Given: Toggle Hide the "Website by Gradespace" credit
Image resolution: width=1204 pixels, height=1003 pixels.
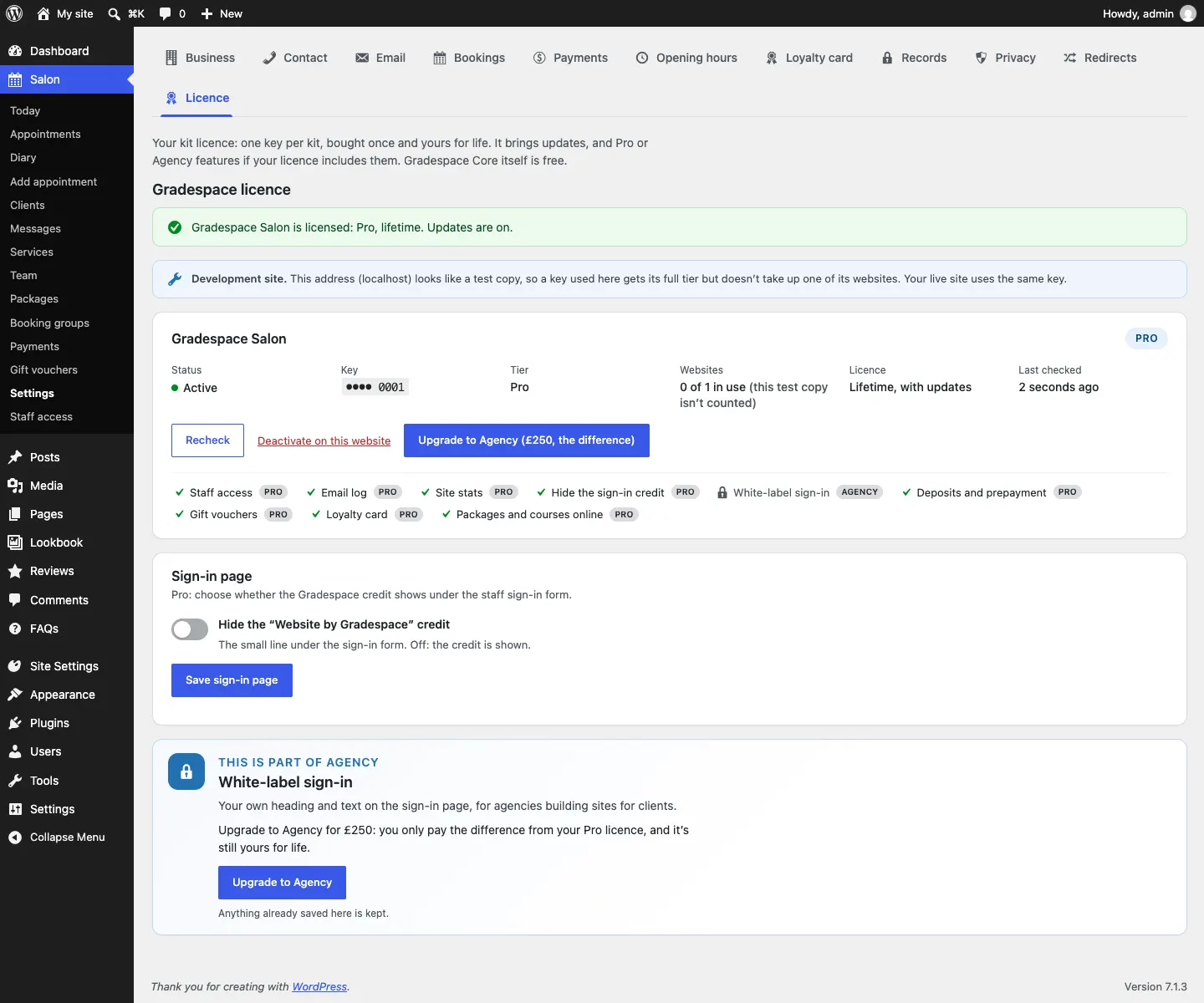Looking at the screenshot, I should [x=190, y=629].
